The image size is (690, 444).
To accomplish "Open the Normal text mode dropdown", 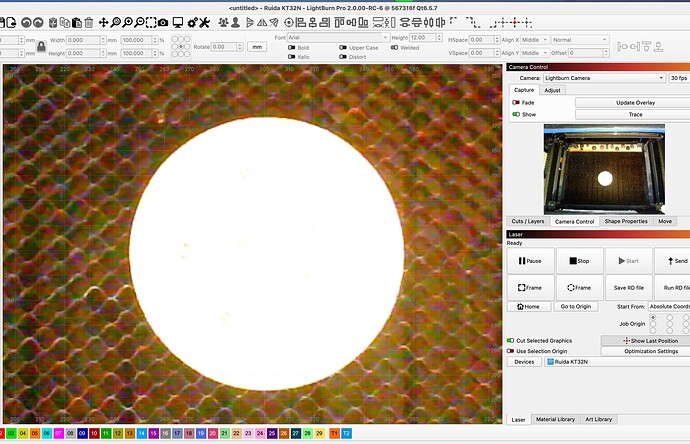I will (x=580, y=40).
